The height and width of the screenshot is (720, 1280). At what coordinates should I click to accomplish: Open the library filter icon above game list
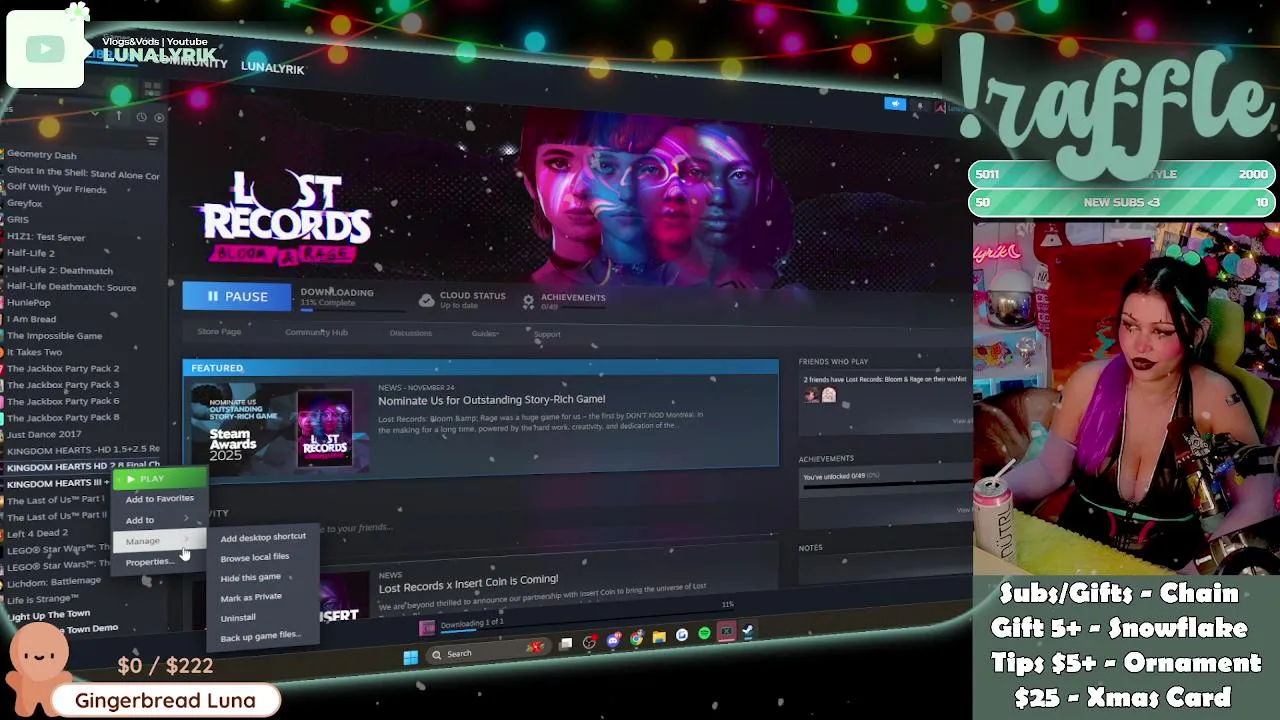pos(152,141)
